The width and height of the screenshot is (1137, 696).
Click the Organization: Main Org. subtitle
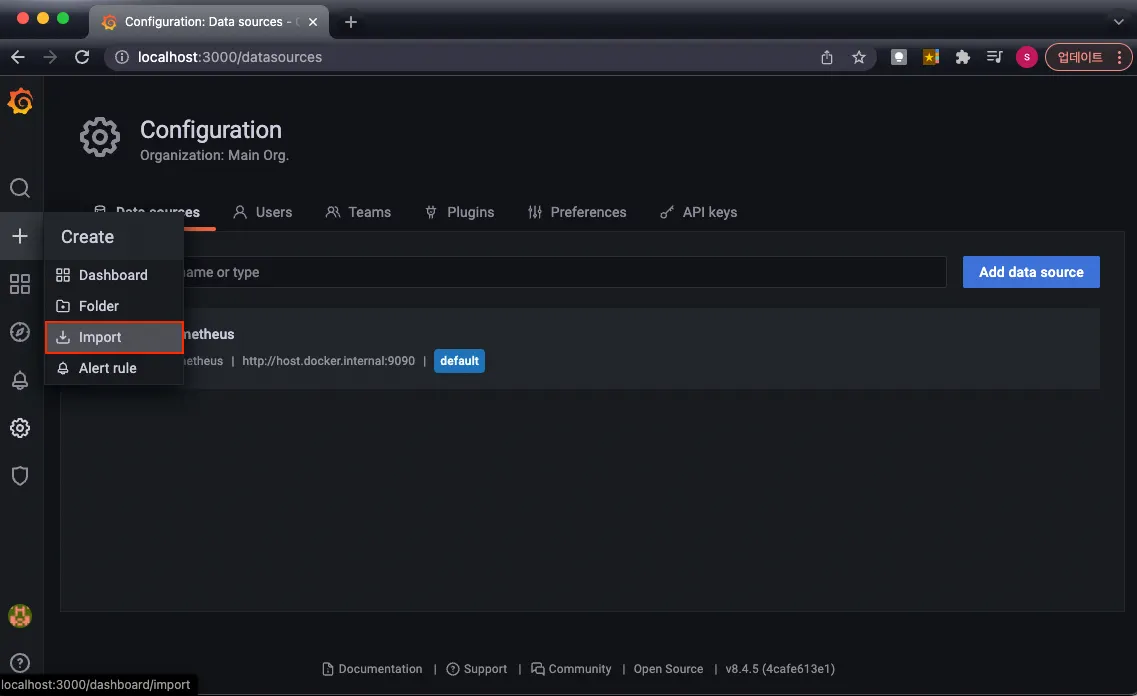coord(214,155)
